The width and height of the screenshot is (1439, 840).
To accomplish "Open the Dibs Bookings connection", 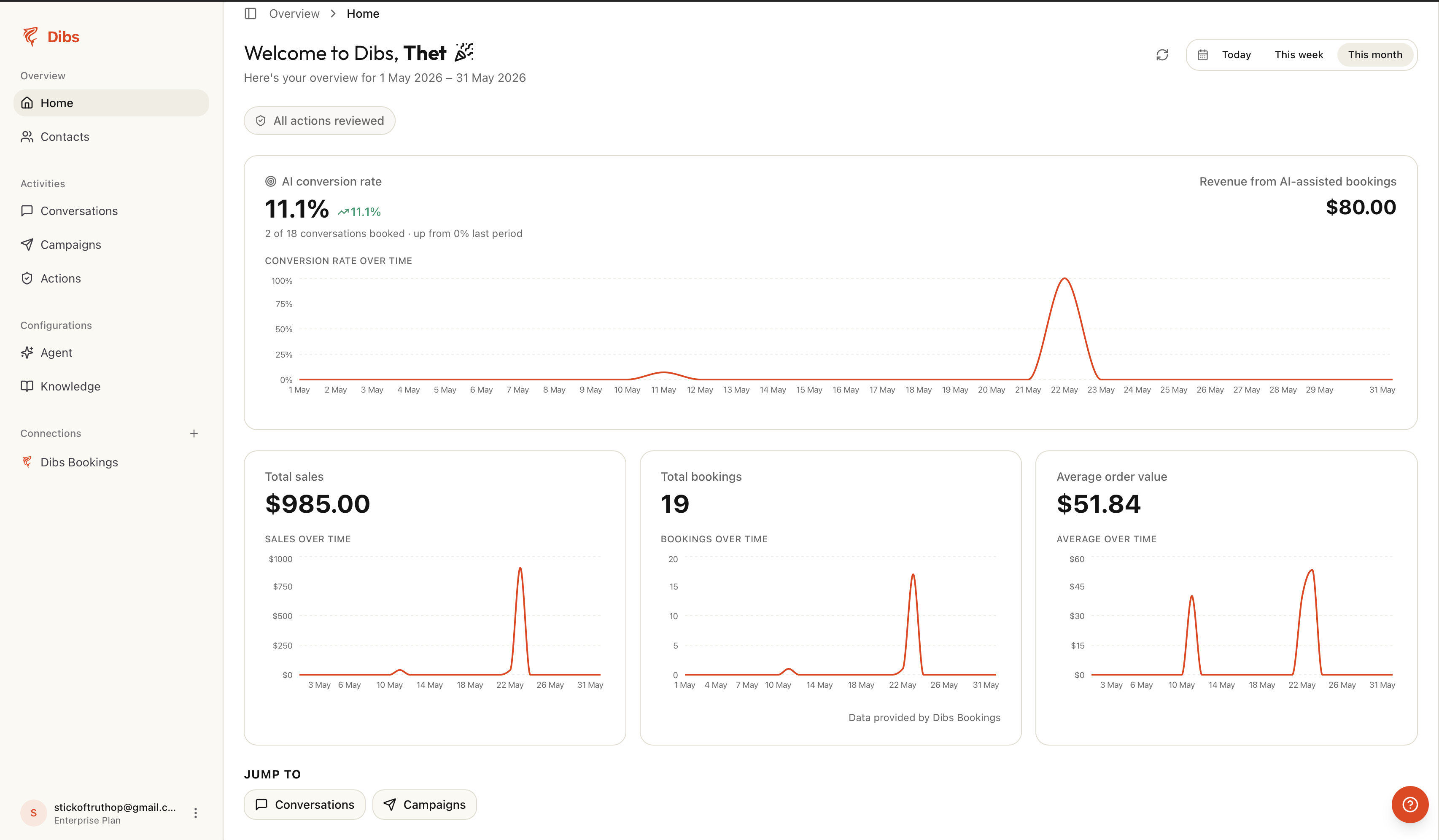I will [x=111, y=462].
